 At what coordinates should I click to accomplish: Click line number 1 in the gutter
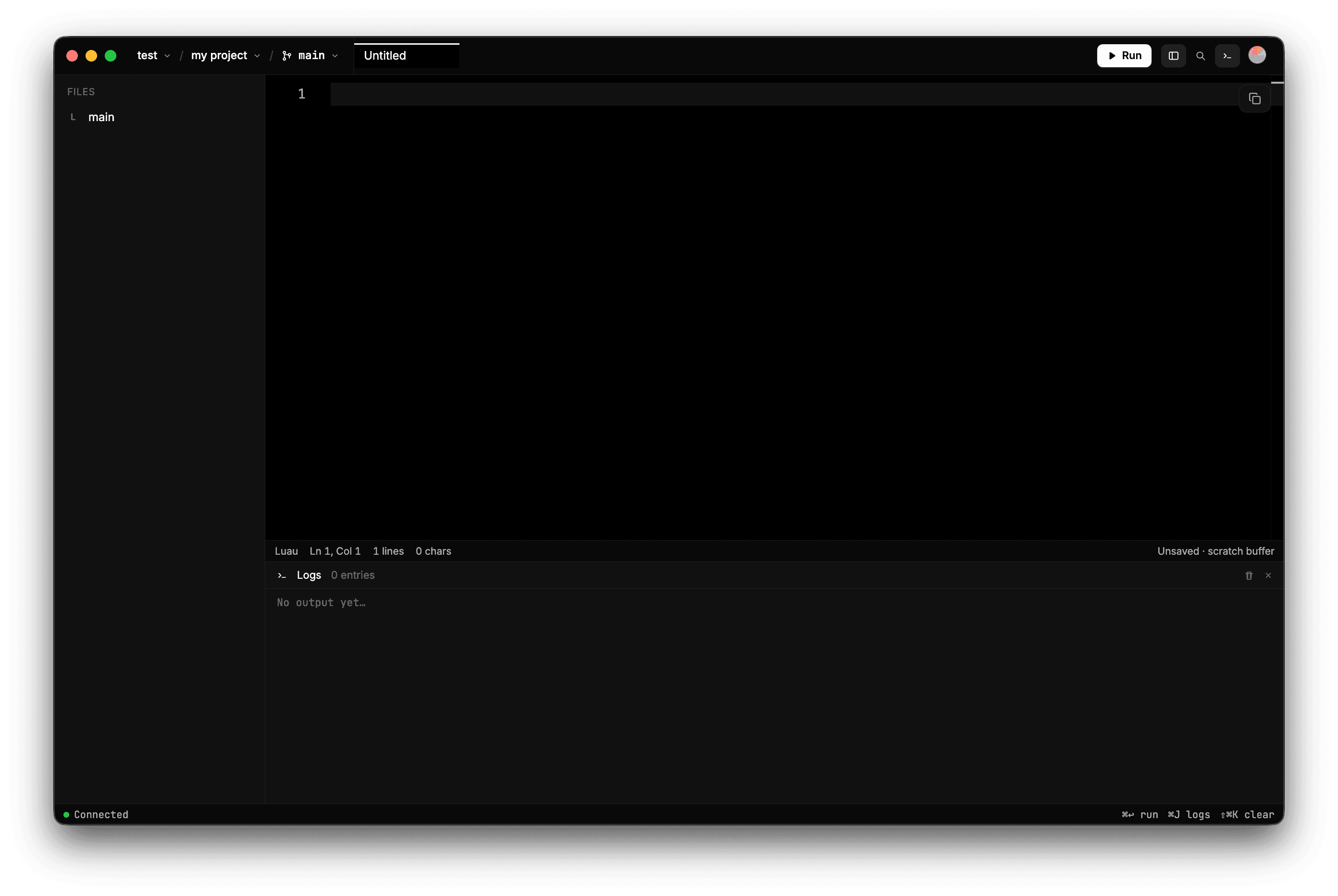[x=302, y=94]
